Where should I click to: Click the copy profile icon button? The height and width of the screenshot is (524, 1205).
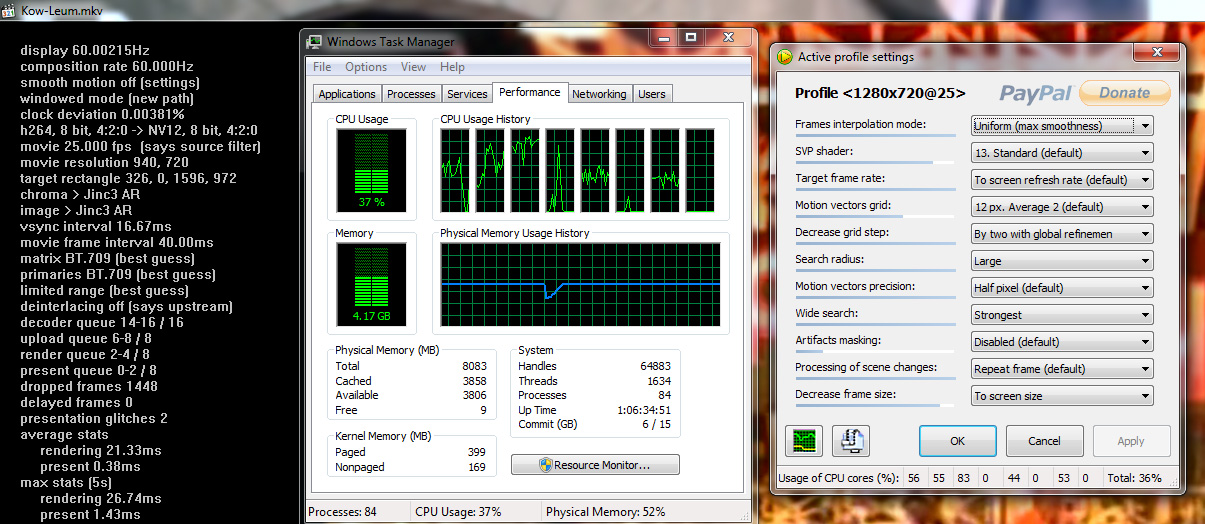[x=851, y=441]
